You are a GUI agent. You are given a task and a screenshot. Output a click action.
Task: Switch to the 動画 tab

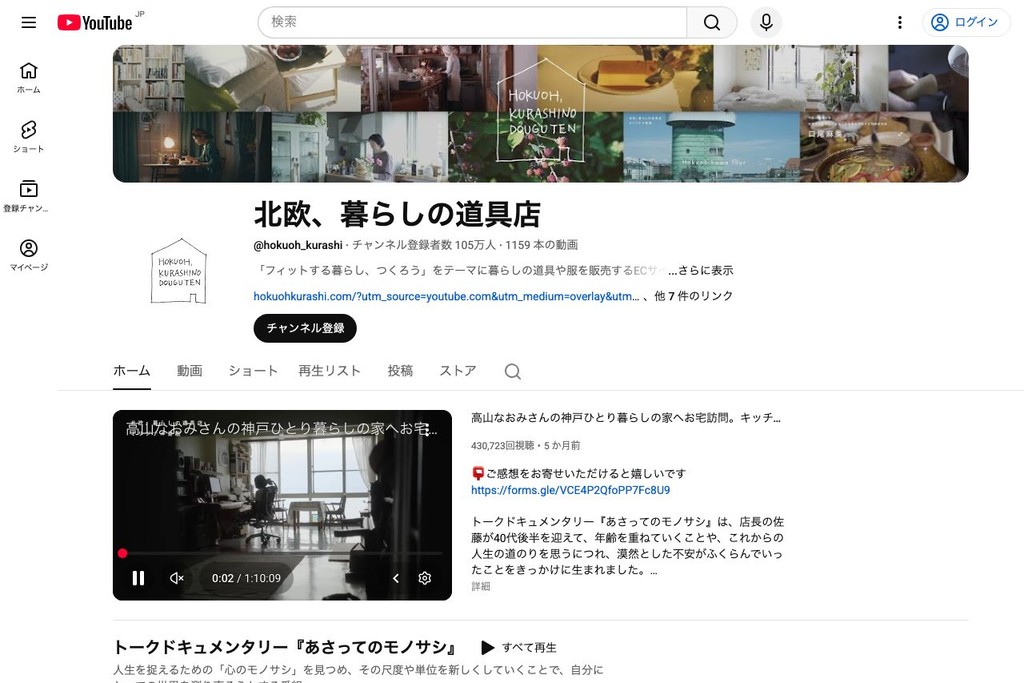tap(190, 370)
